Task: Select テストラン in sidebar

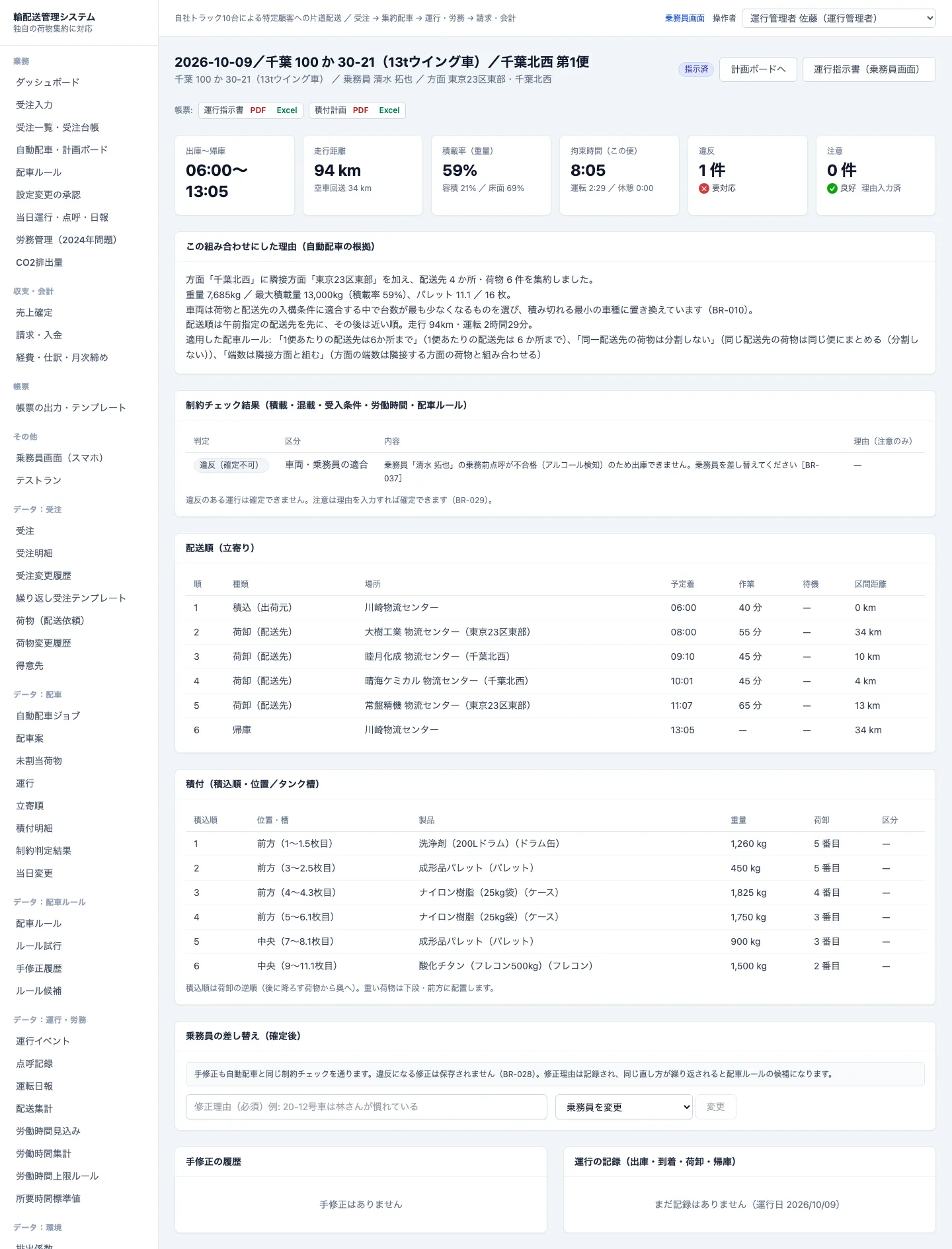Action: tap(39, 480)
